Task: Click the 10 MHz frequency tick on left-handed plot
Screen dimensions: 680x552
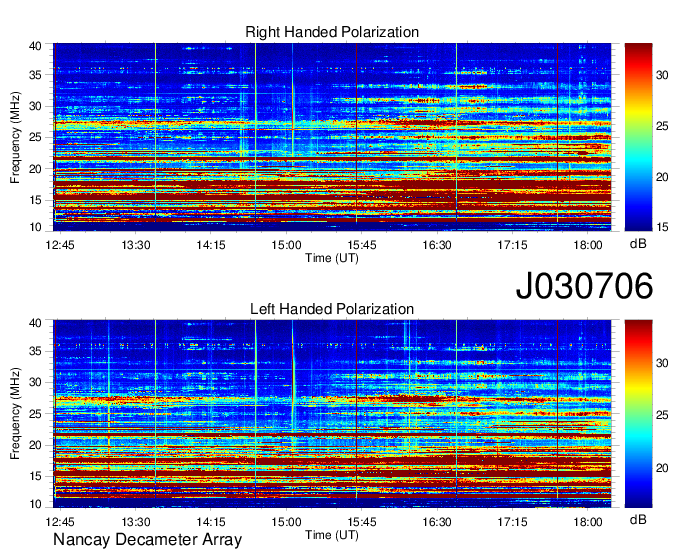Action: pos(36,504)
